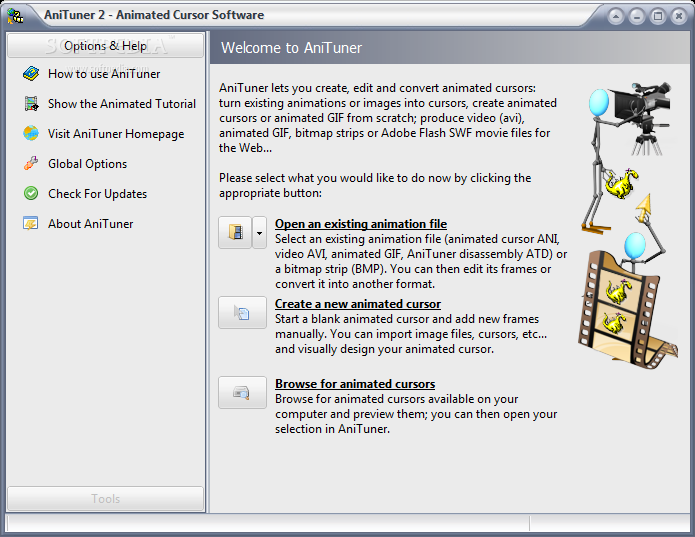Click the browse animated cursors icon button
Viewport: 695px width, 537px height.
[242, 393]
